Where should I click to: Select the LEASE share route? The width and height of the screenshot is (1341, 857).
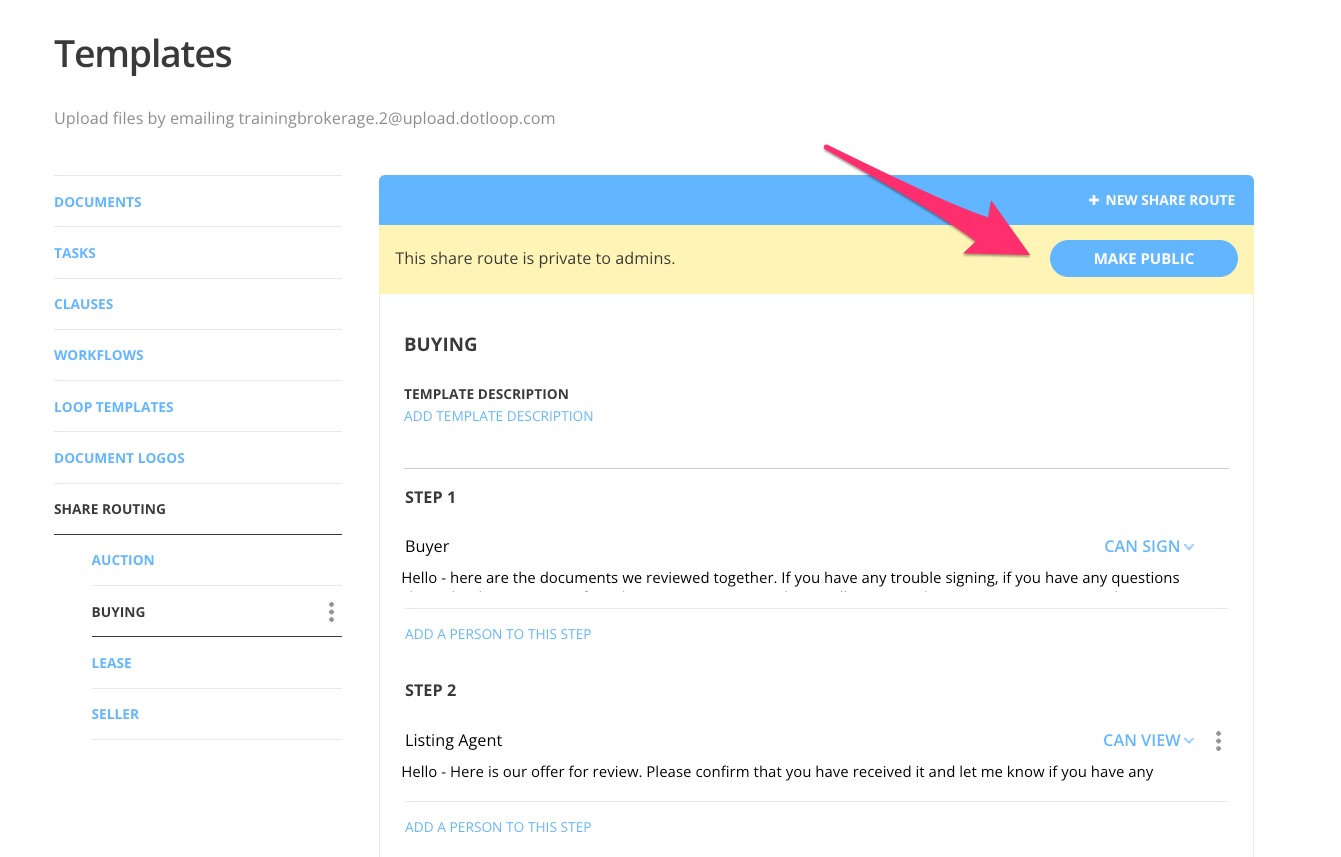click(x=111, y=662)
